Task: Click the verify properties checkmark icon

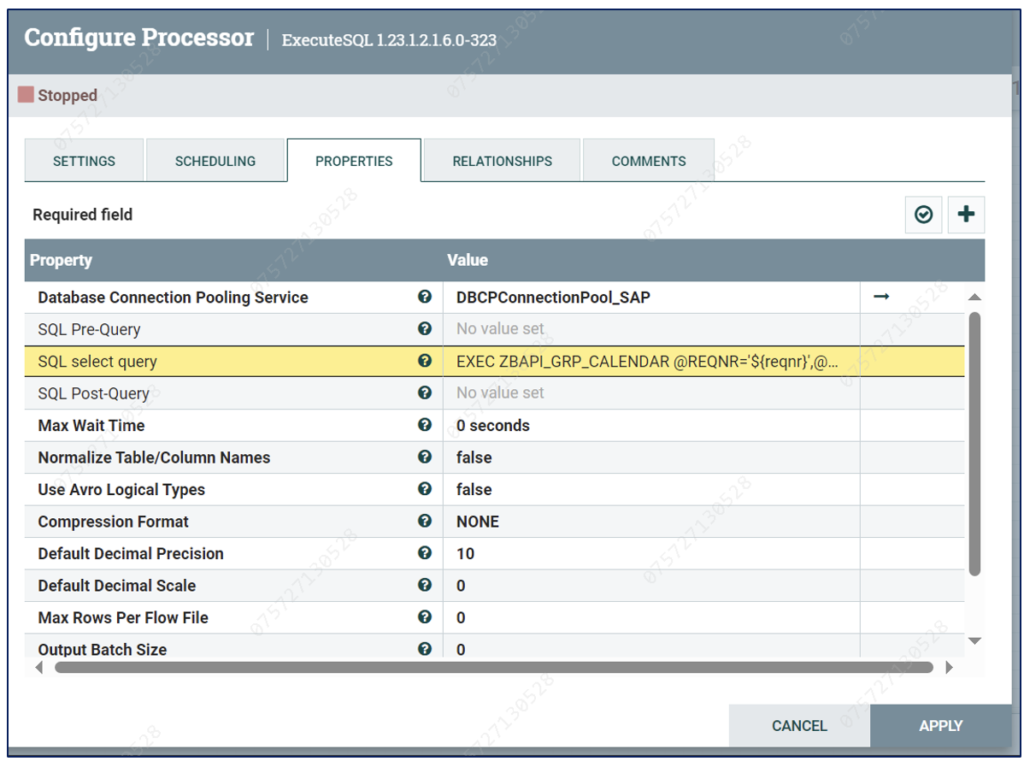Action: pos(923,214)
